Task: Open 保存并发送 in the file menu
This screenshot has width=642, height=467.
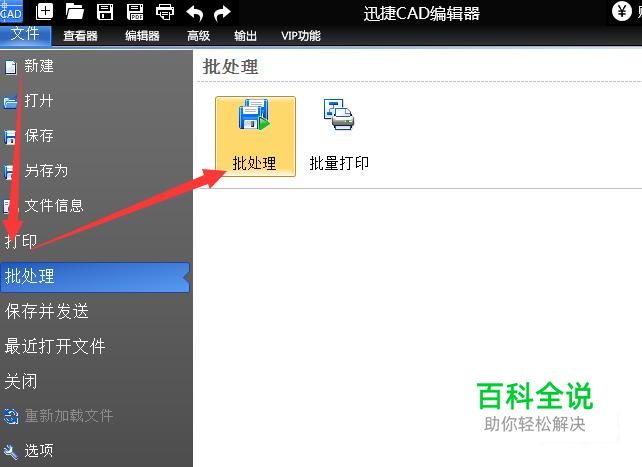Action: click(x=47, y=311)
